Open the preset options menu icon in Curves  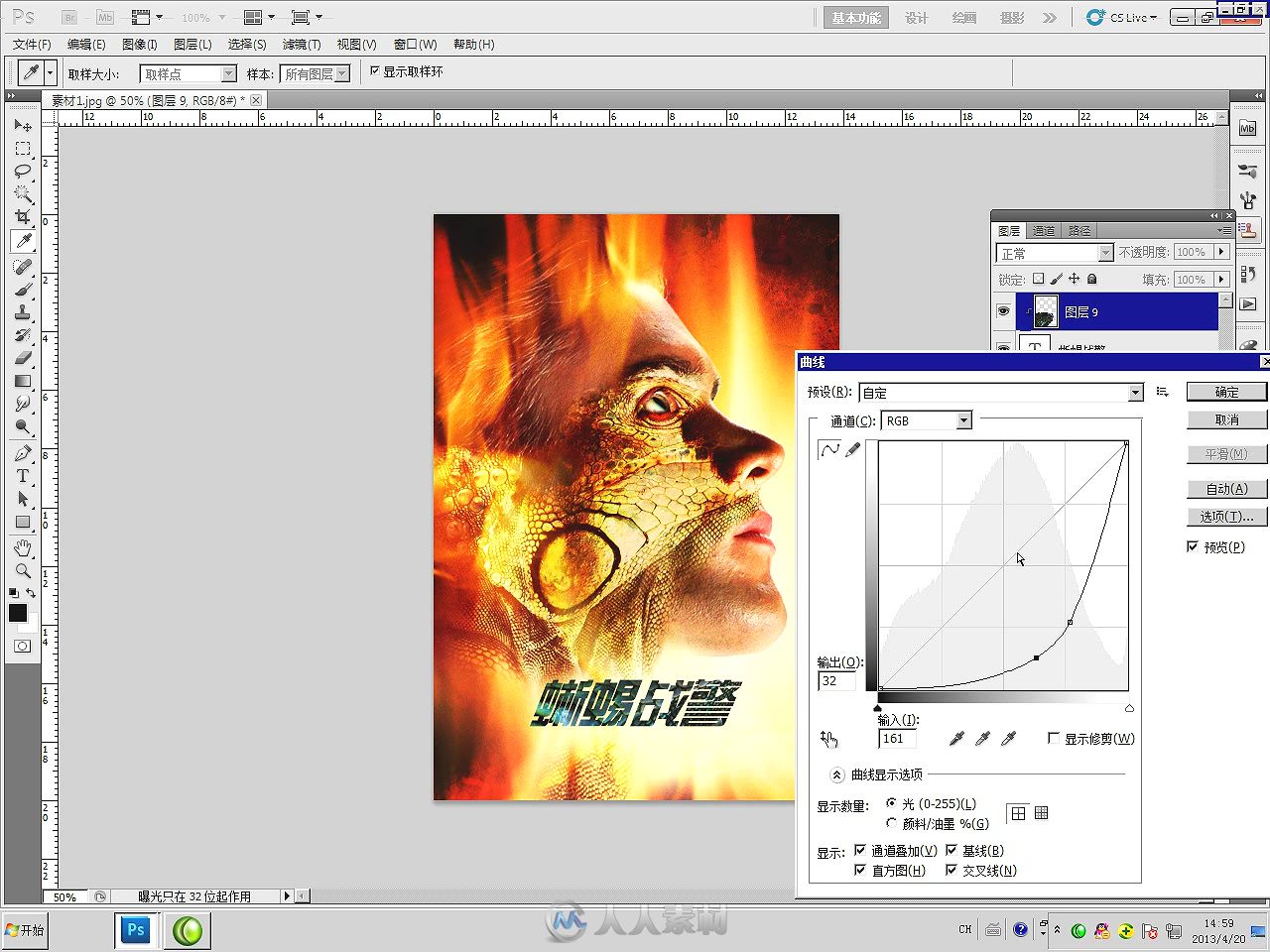click(1163, 393)
